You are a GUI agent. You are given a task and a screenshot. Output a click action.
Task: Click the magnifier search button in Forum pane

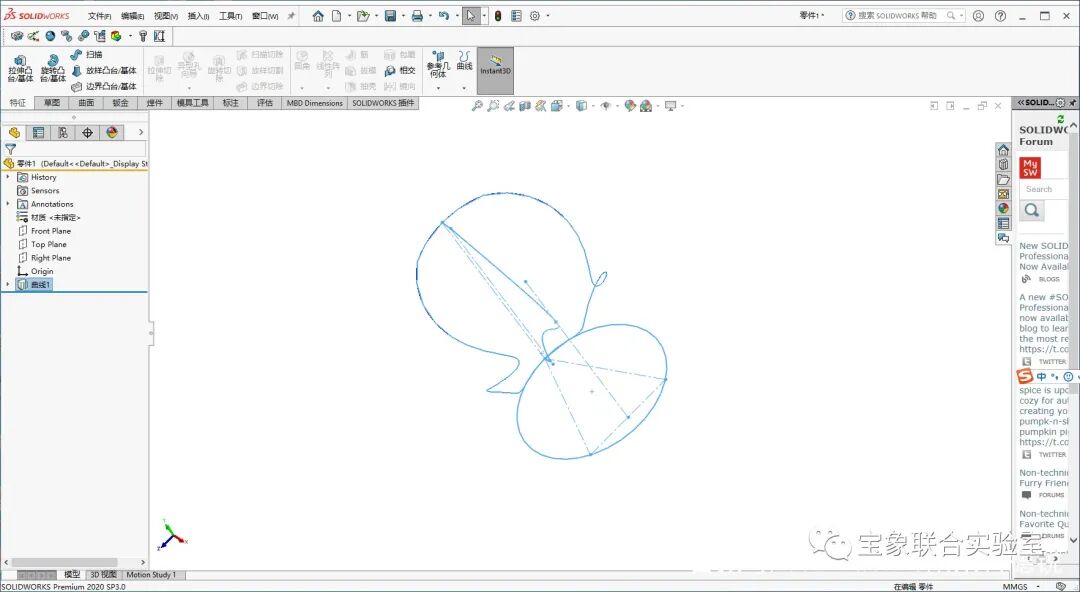[x=1032, y=210]
